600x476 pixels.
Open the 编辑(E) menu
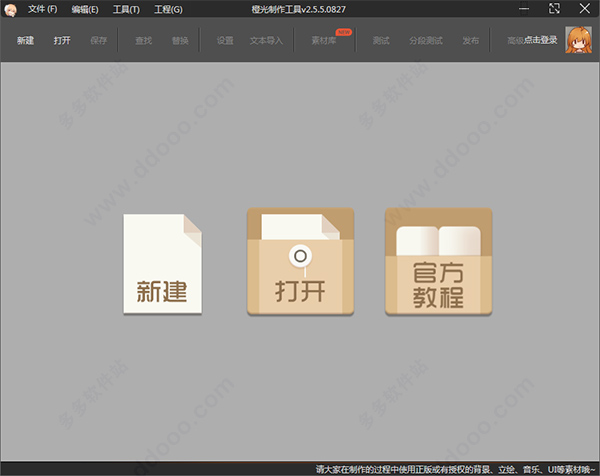(85, 9)
